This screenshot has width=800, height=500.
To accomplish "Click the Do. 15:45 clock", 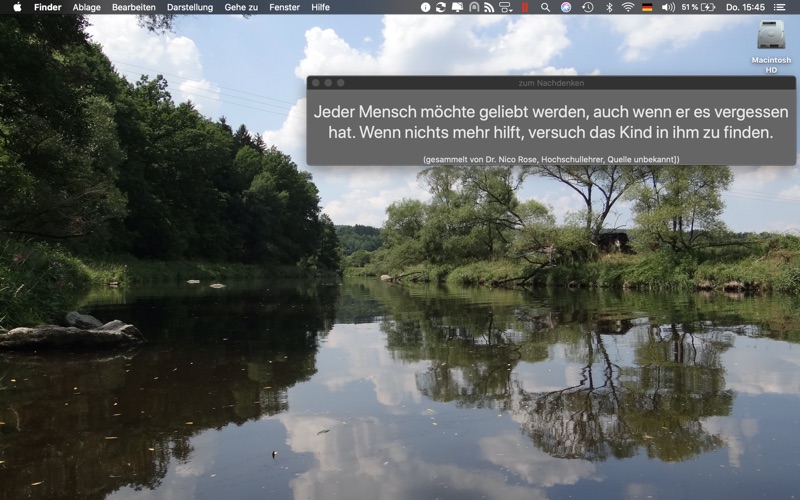I will coord(745,7).
